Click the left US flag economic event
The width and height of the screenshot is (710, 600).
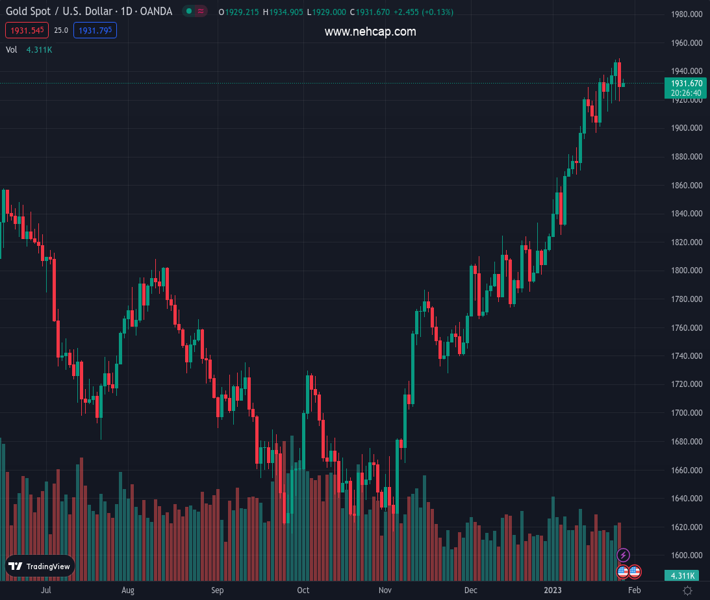(623, 572)
